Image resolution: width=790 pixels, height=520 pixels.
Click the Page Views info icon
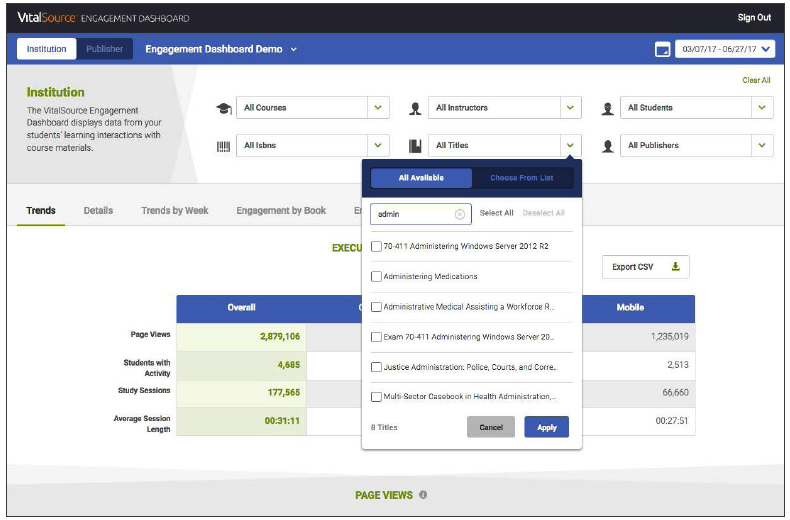[423, 495]
